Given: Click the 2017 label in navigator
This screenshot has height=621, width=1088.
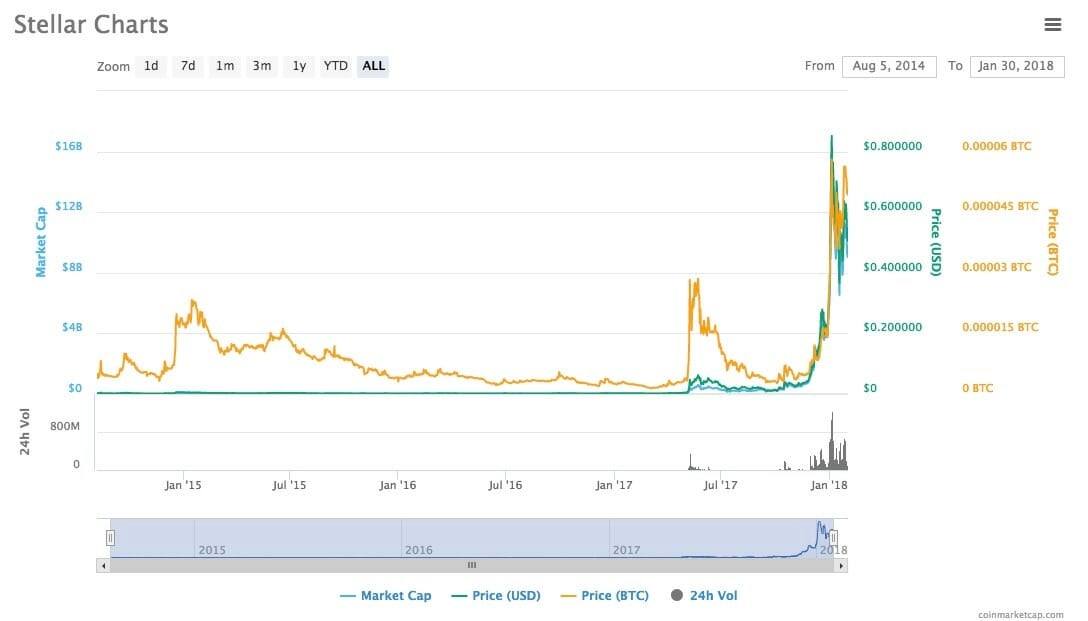Looking at the screenshot, I should tap(626, 550).
